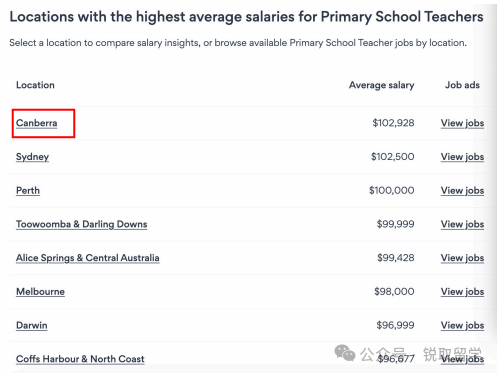498x375 pixels.
Task: Open the Sydney location link
Action: 32,157
